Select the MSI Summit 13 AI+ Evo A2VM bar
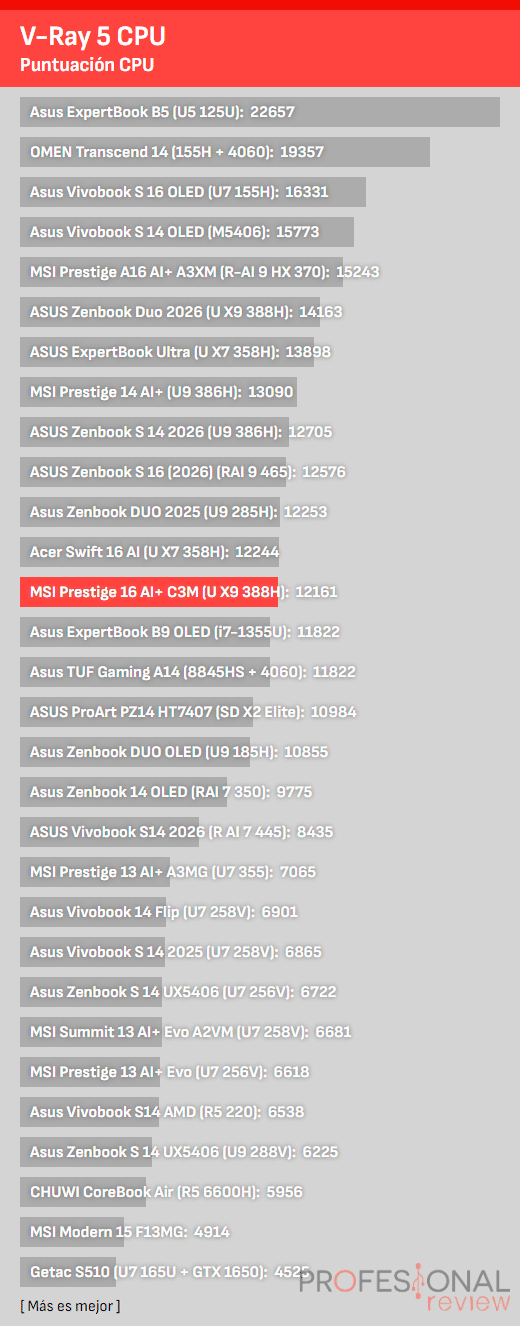The width and height of the screenshot is (520, 1326). coord(91,1032)
